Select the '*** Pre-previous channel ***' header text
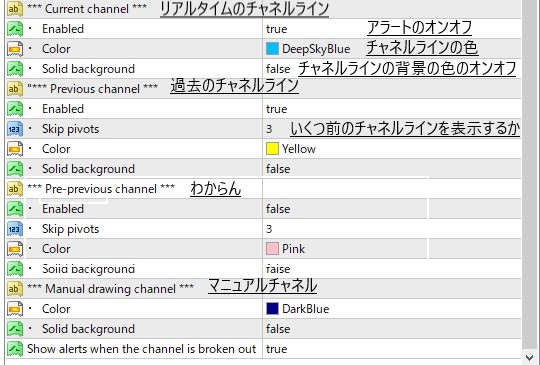The image size is (540, 365). coord(101,189)
